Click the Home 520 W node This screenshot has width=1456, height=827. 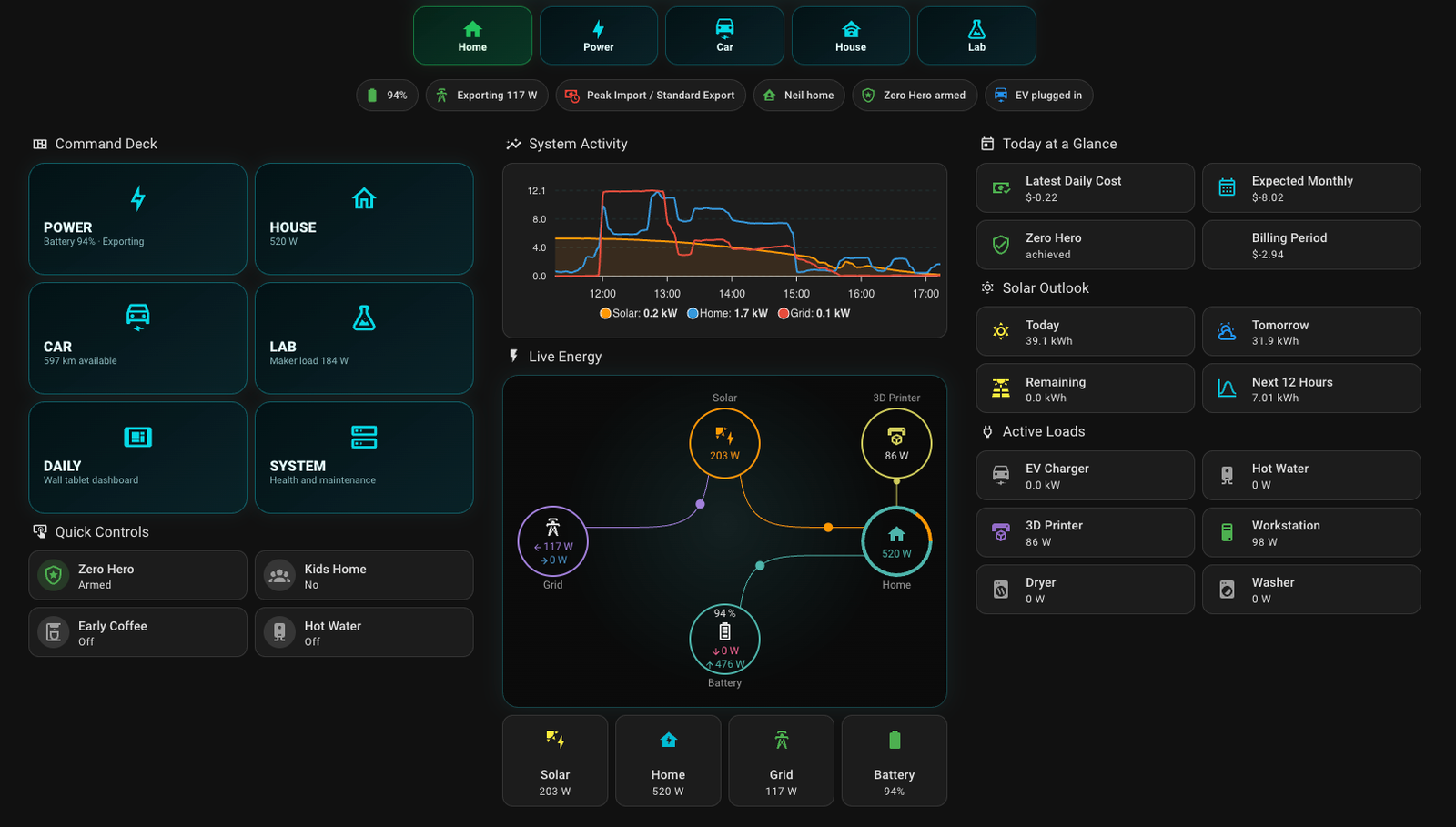coord(896,541)
